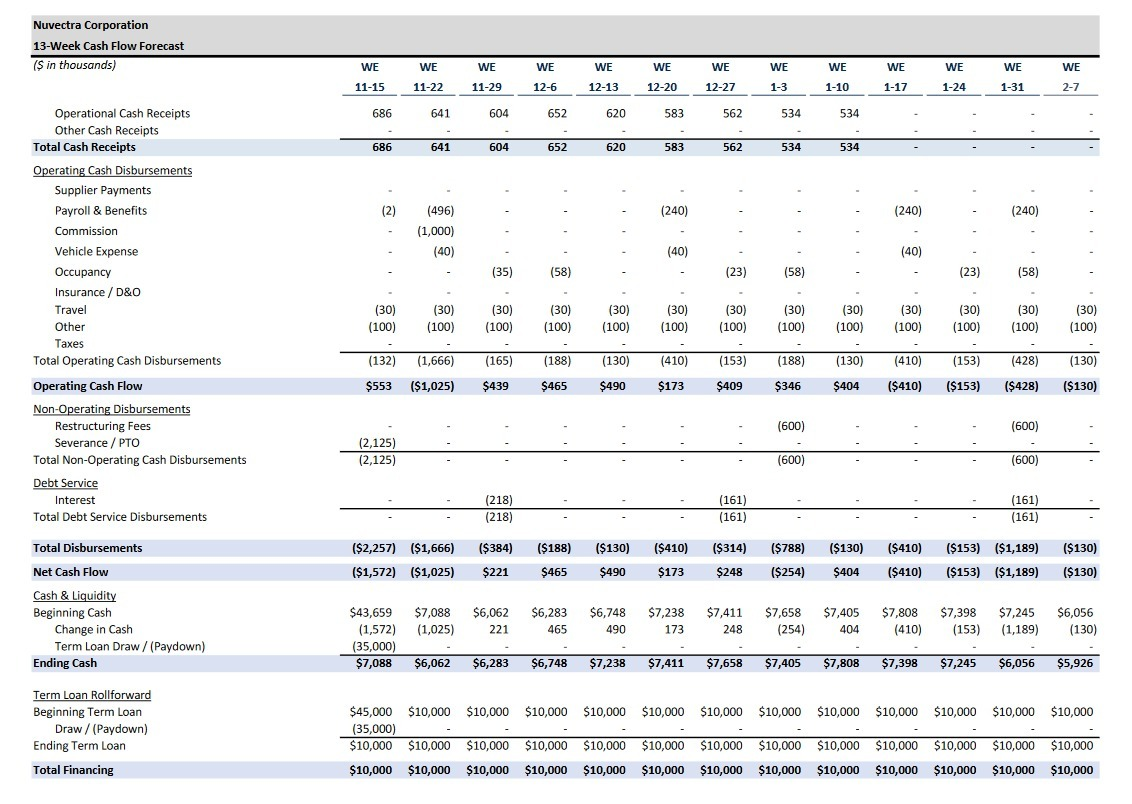
Task: Select the Total Financing row label
Action: coord(73,770)
